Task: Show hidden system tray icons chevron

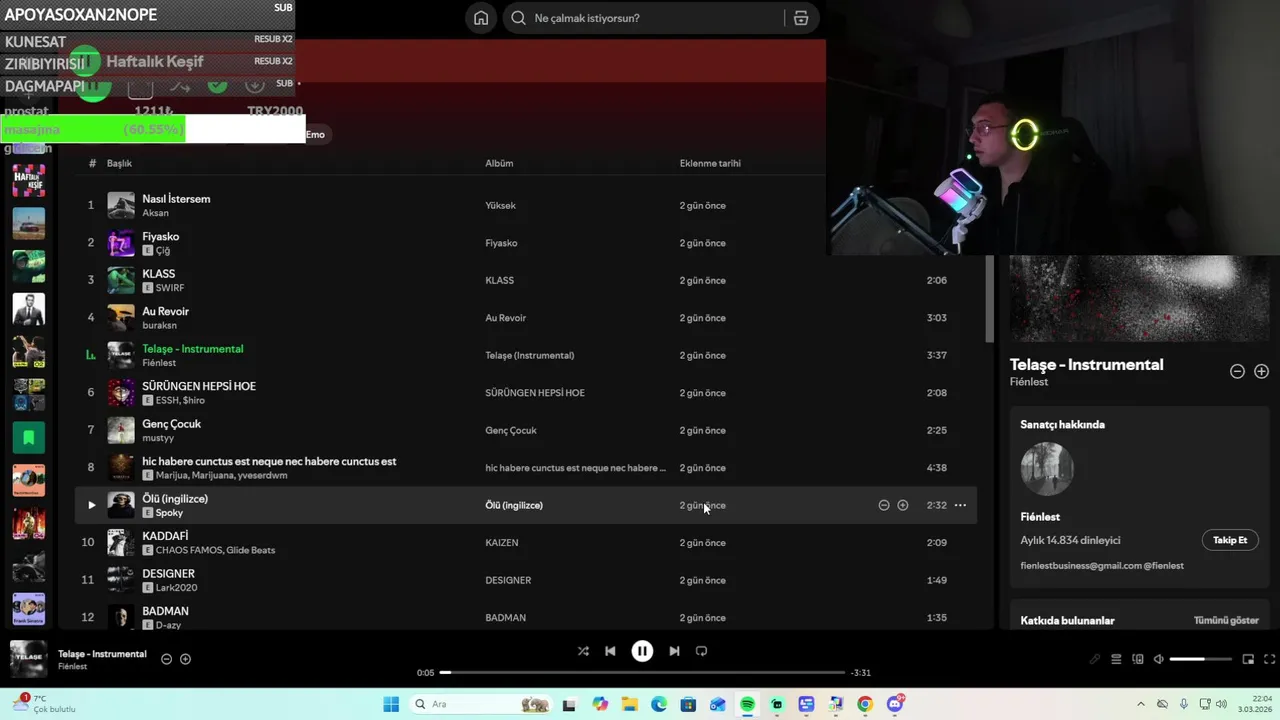Action: pyautogui.click(x=1140, y=704)
